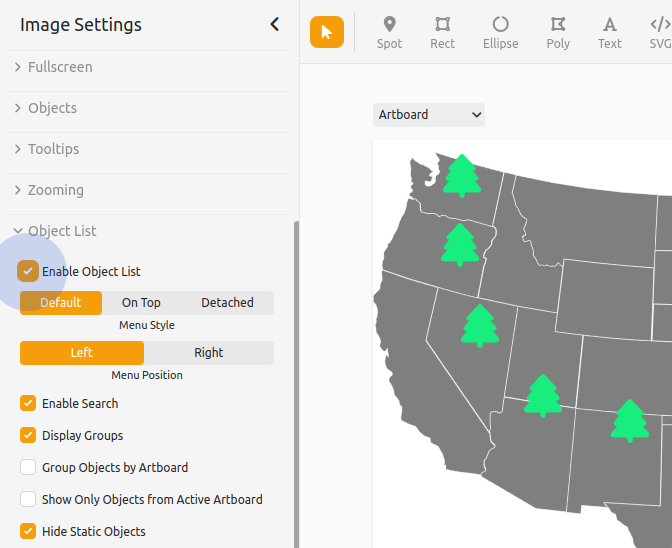This screenshot has width=672, height=548.
Task: Activate the Text tool
Action: pos(609,32)
